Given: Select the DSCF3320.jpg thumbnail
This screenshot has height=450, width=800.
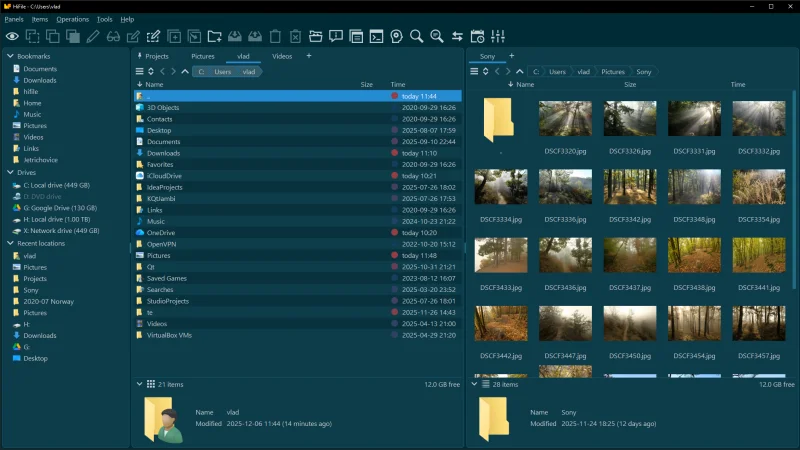Looking at the screenshot, I should pyautogui.click(x=565, y=118).
